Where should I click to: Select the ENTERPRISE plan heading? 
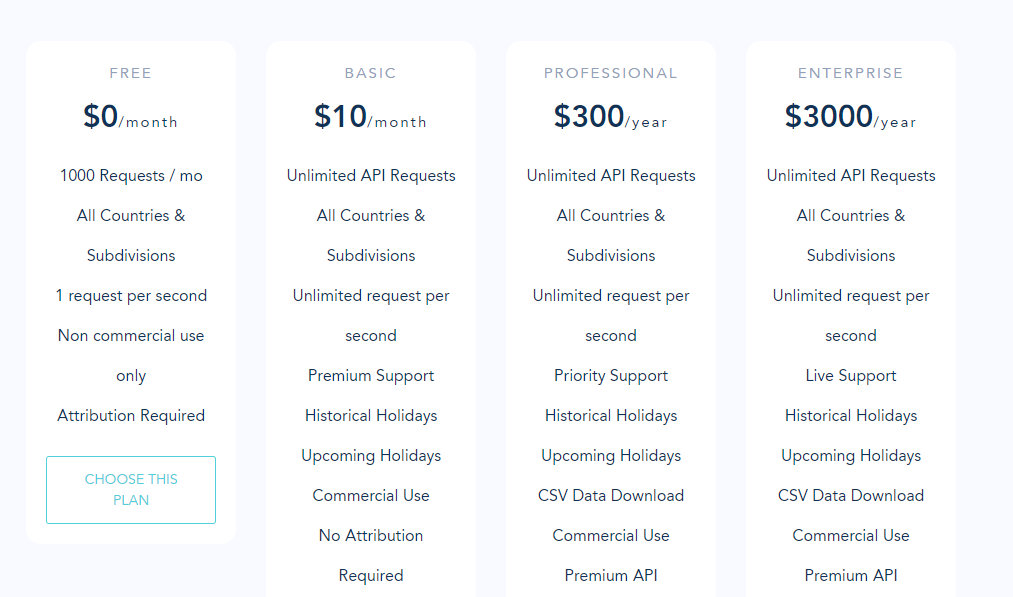click(x=851, y=73)
